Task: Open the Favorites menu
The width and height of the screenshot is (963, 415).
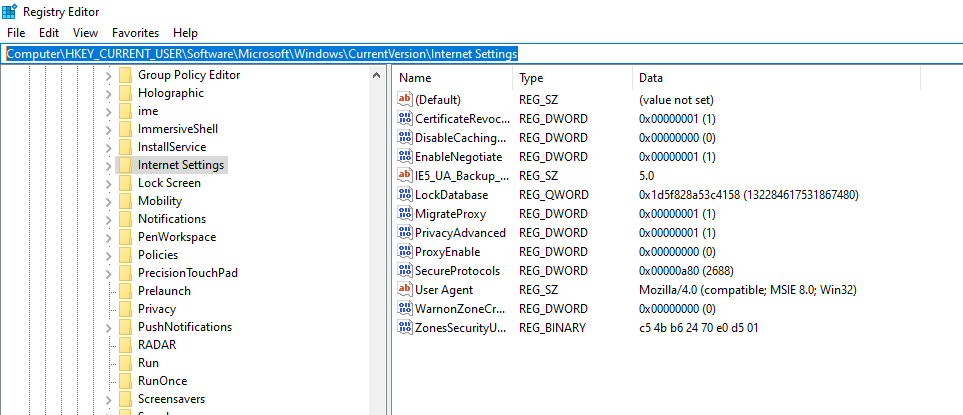Action: tap(135, 33)
